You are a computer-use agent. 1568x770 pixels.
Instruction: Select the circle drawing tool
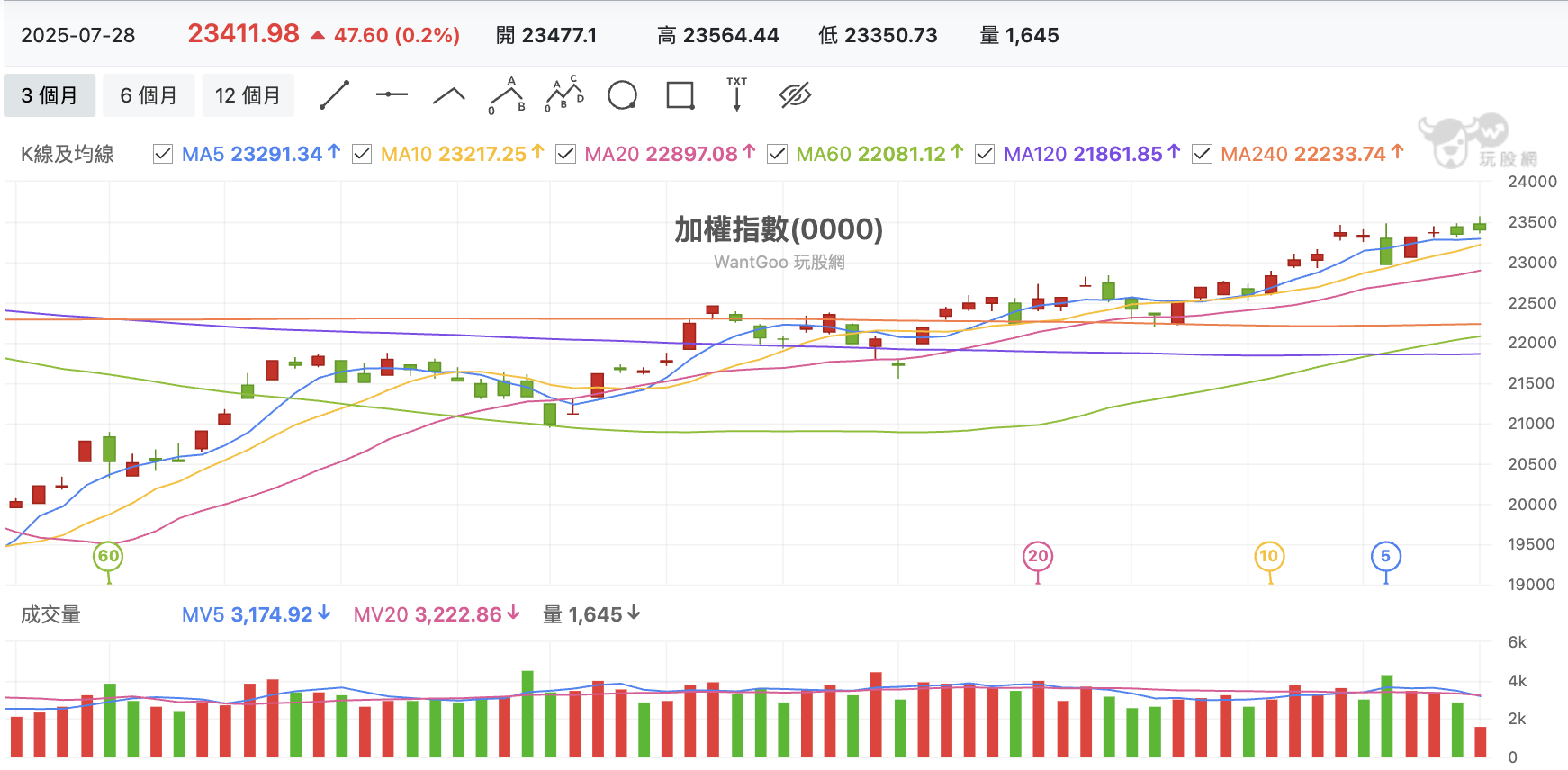point(622,95)
